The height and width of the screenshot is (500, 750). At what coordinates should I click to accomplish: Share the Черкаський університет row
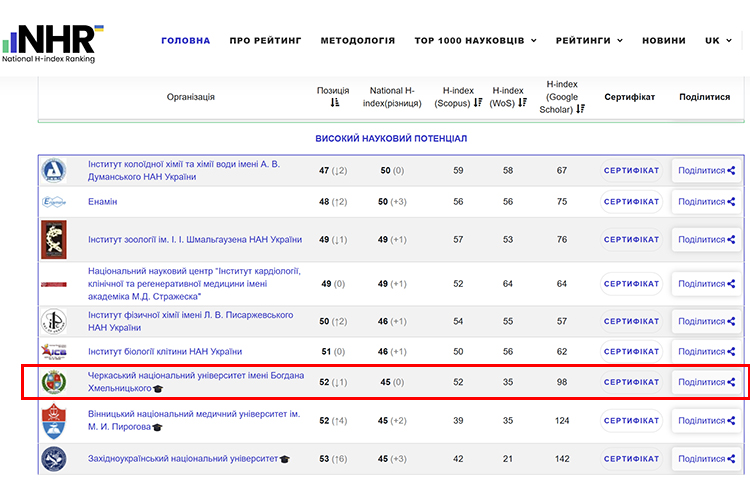[x=706, y=382]
